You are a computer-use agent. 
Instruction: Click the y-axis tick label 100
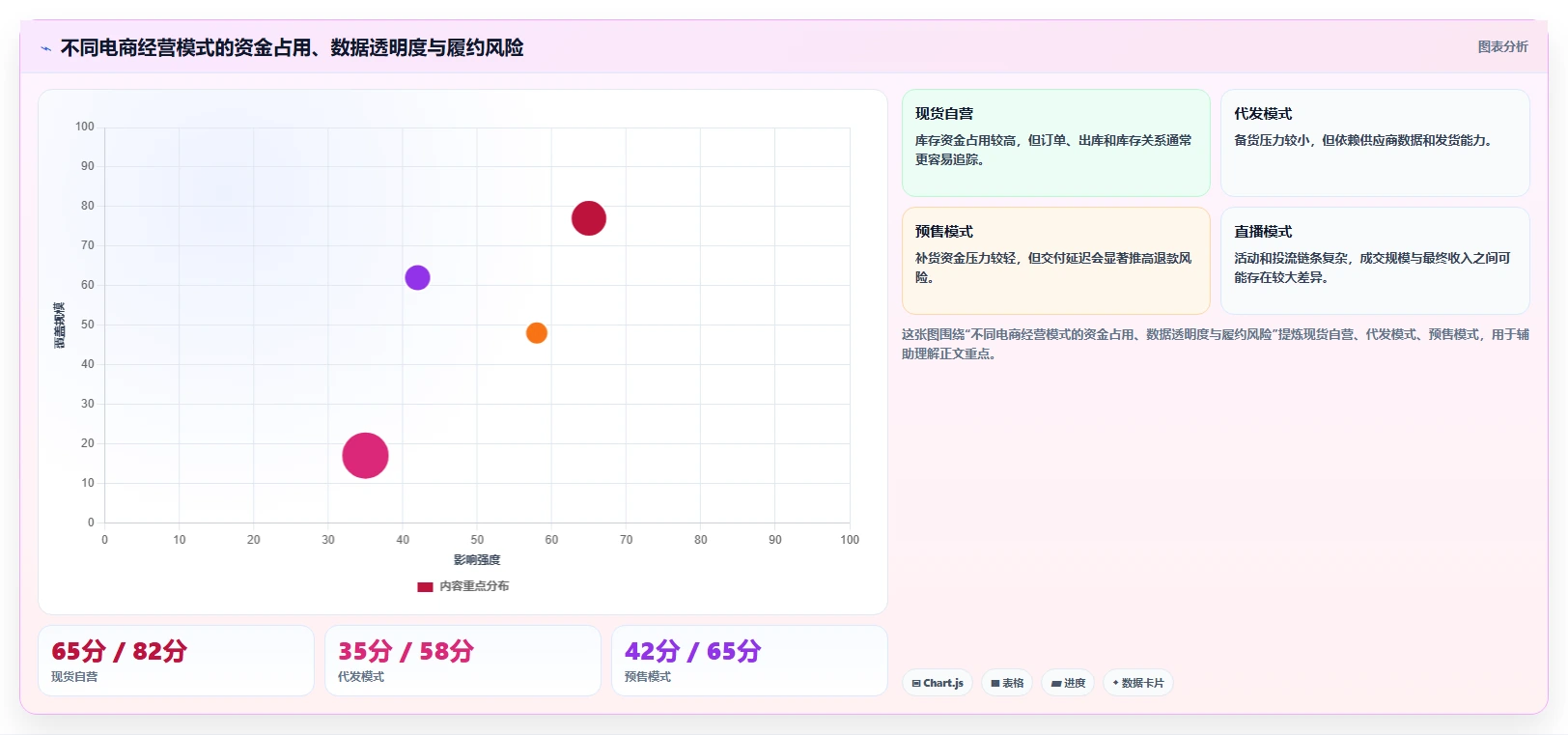point(85,127)
